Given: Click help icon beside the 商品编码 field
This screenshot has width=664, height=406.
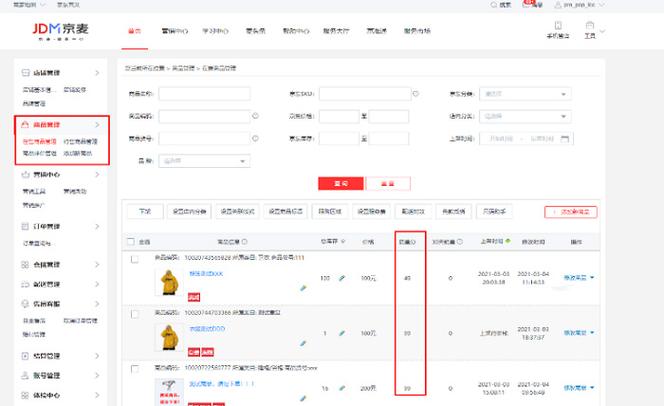Looking at the screenshot, I should click(x=255, y=116).
